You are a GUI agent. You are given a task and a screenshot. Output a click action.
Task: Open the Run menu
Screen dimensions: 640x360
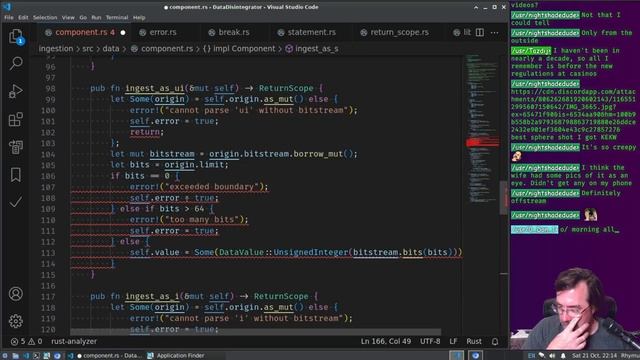(x=96, y=18)
